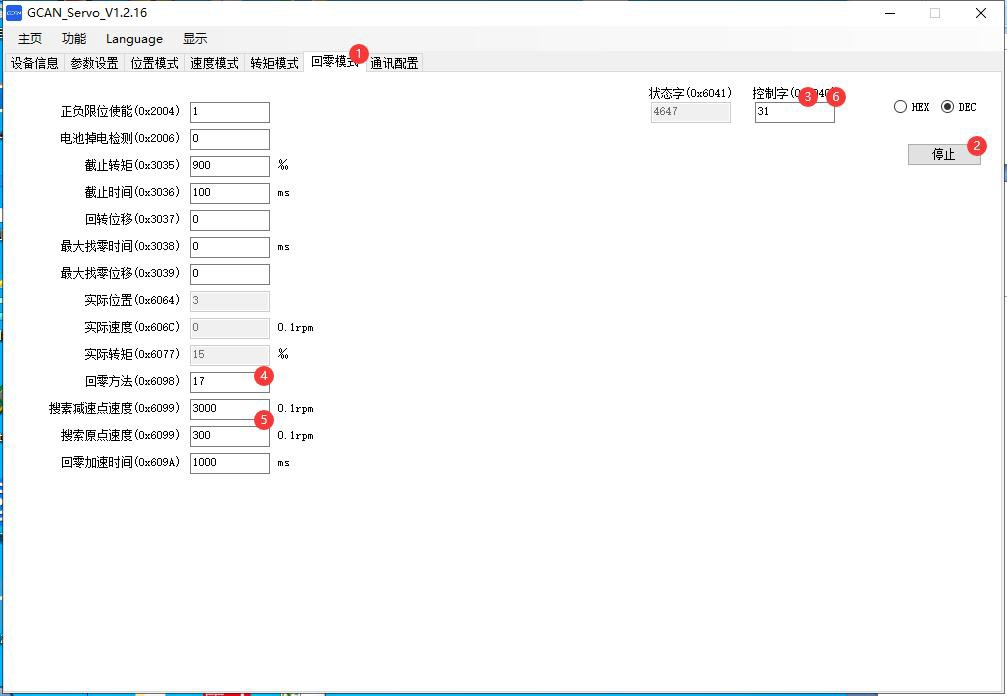Screen dimensions: 1007x696
Task: Open the 功能 menu
Action: [74, 39]
